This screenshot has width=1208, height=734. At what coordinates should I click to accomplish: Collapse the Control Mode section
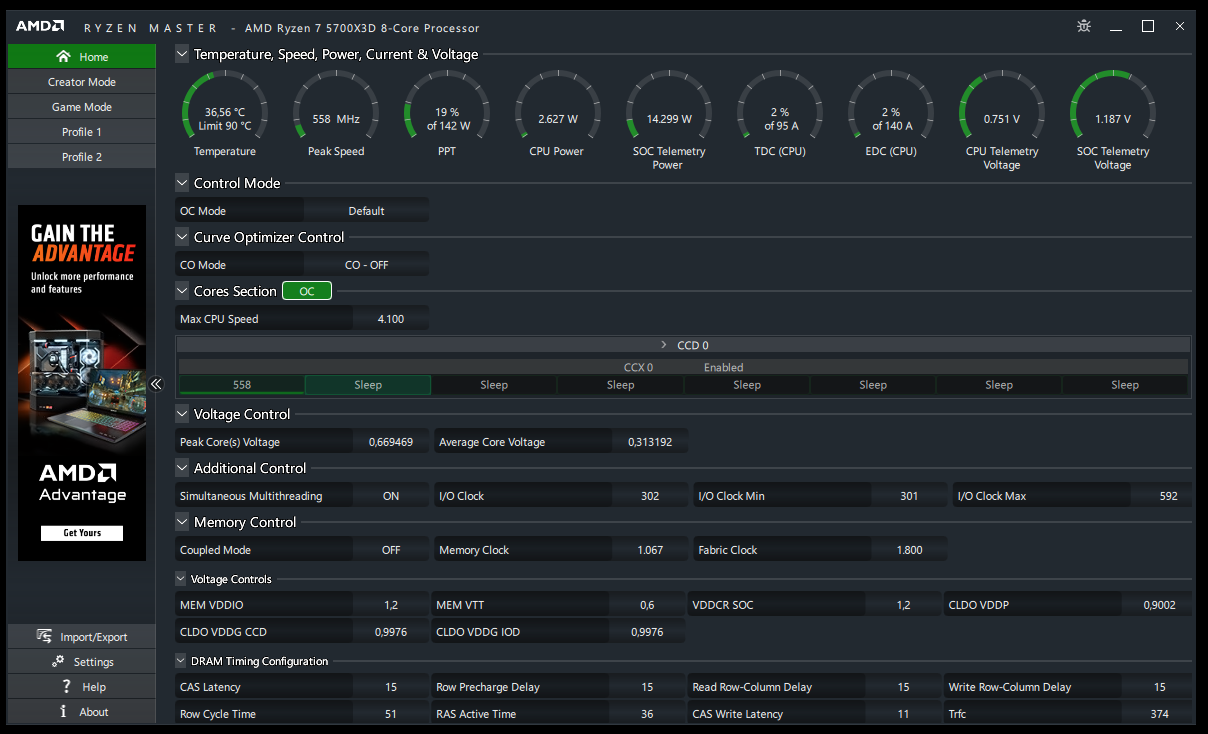click(182, 183)
